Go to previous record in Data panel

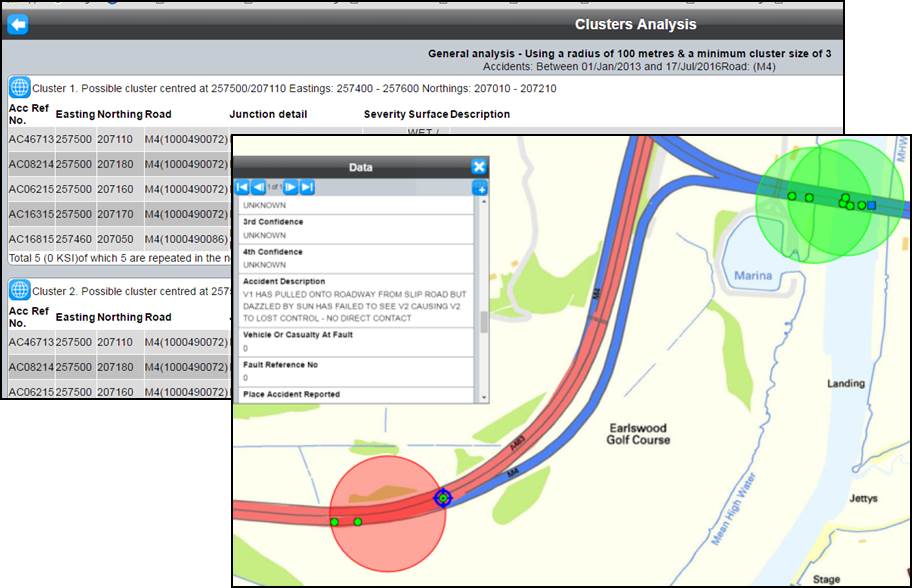pyautogui.click(x=258, y=187)
